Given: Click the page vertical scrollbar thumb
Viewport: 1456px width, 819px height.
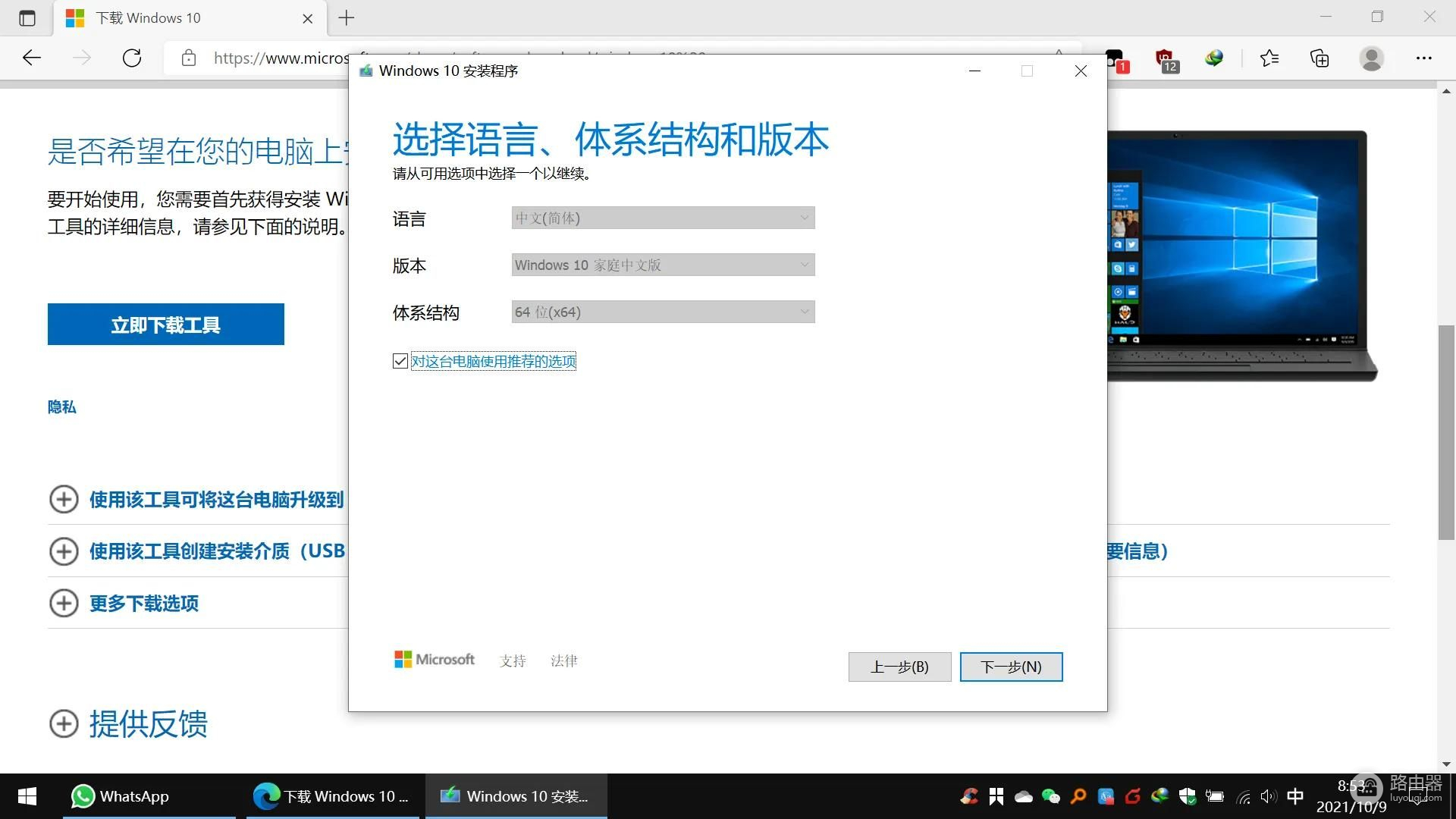Looking at the screenshot, I should point(1446,432).
